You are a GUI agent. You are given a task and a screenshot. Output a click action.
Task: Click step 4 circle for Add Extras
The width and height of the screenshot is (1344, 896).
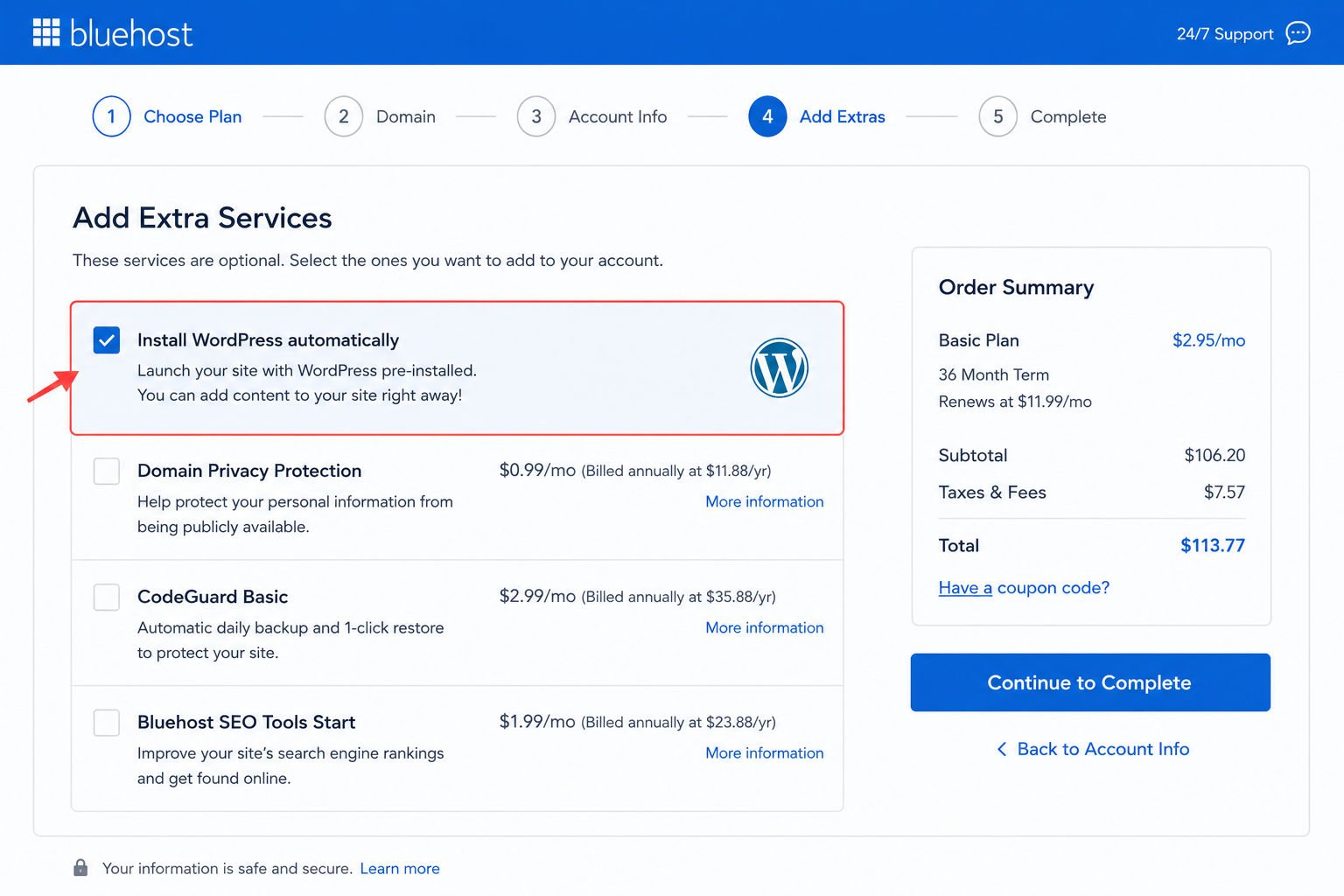[767, 116]
